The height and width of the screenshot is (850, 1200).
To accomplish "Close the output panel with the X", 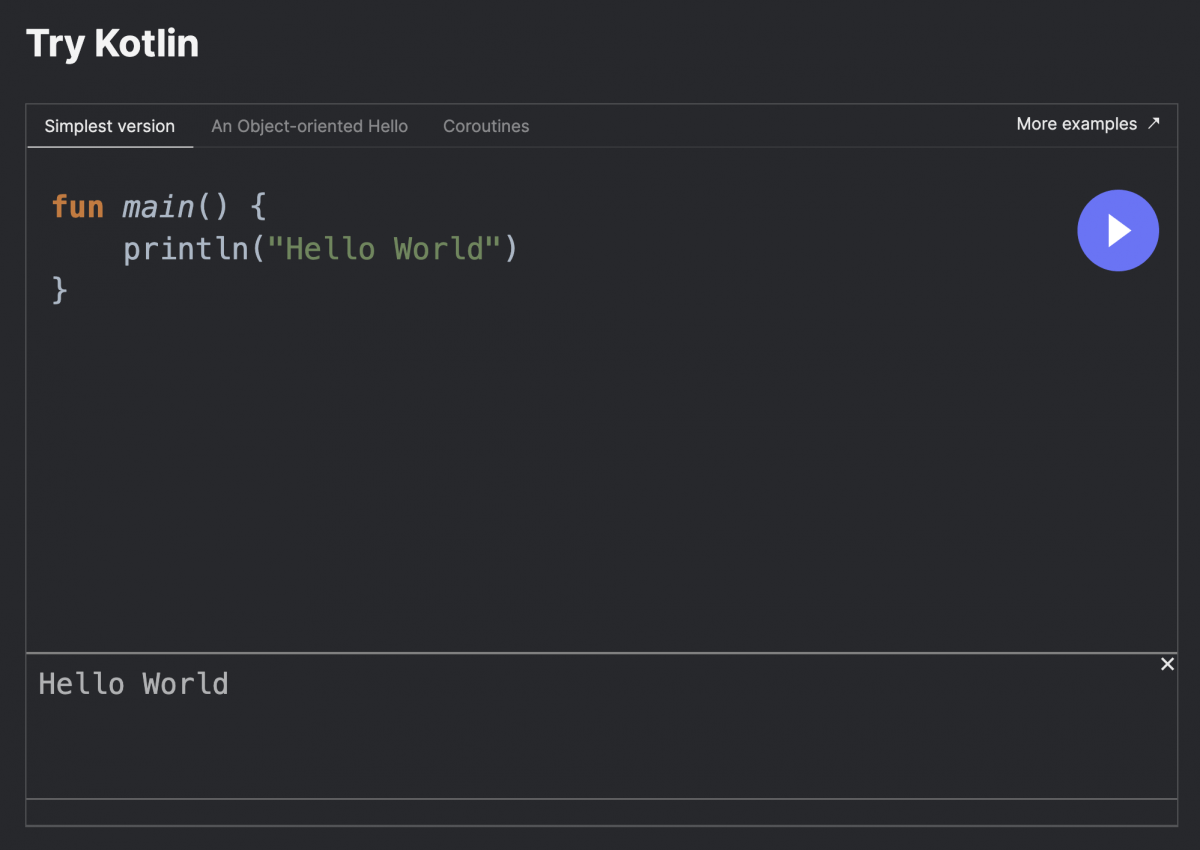I will point(1167,664).
